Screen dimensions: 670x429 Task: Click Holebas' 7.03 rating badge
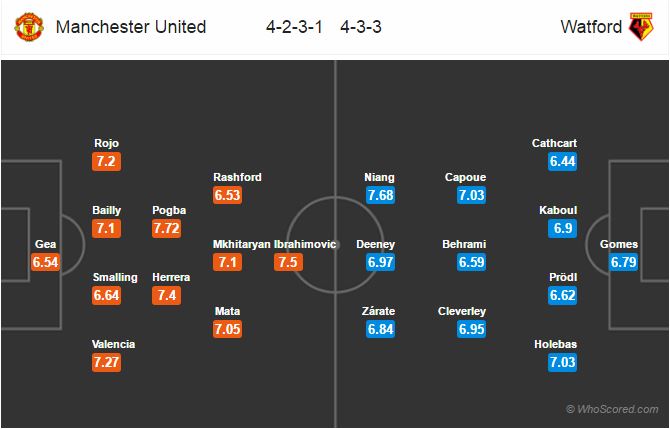pos(563,362)
